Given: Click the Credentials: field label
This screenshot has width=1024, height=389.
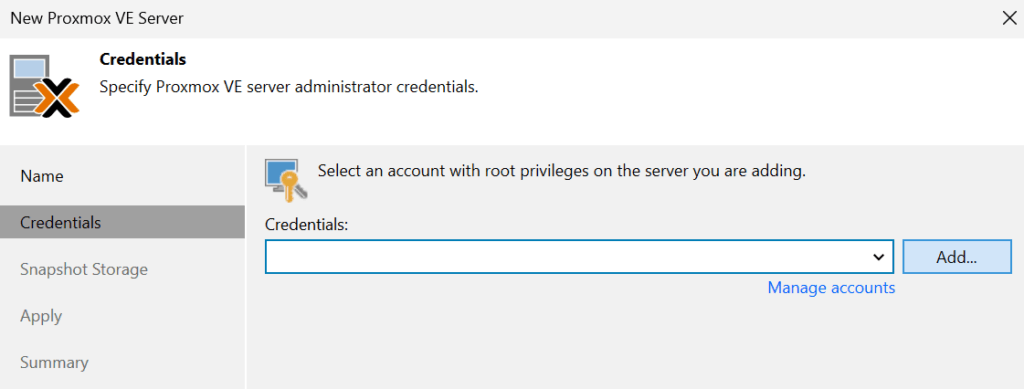Looking at the screenshot, I should click(307, 225).
